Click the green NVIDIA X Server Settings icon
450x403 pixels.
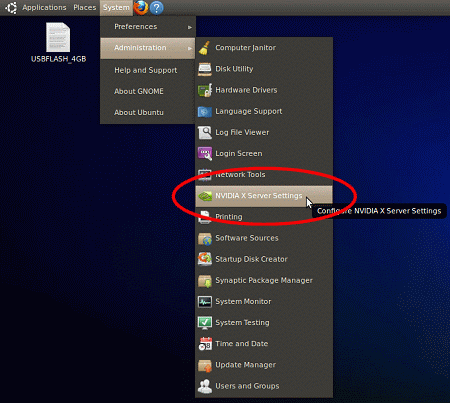[x=205, y=196]
